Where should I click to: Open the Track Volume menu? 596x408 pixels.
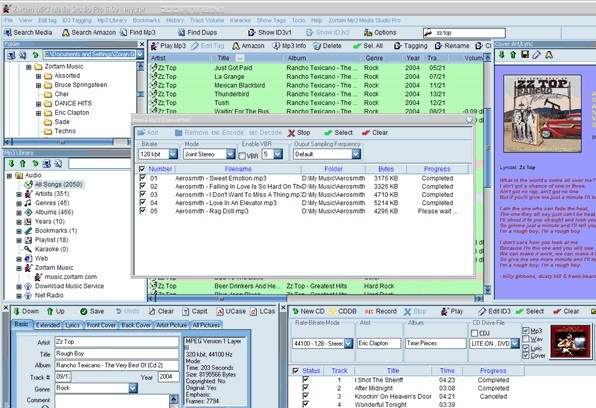coord(207,20)
